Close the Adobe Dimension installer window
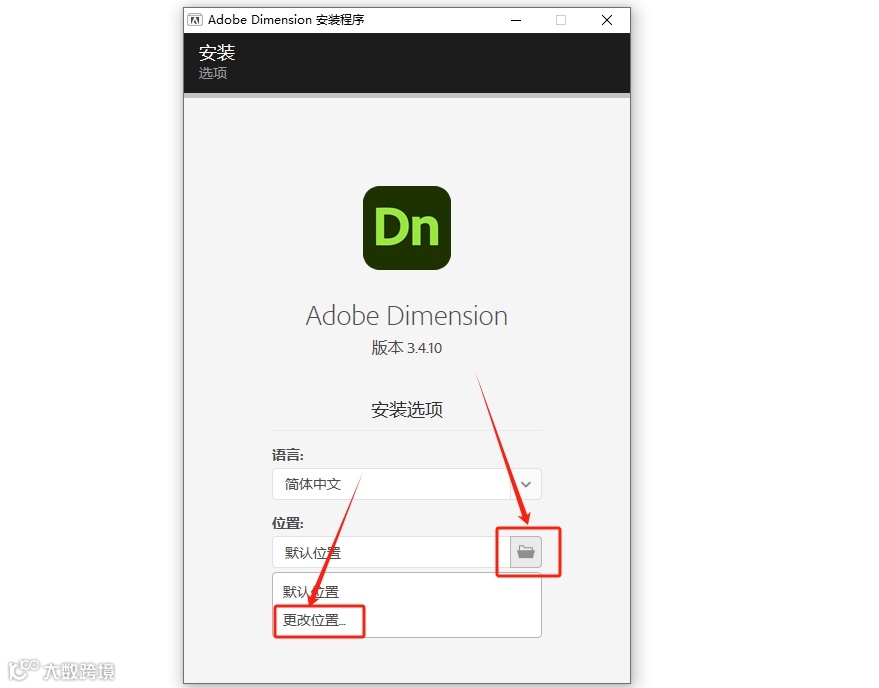 [x=607, y=20]
